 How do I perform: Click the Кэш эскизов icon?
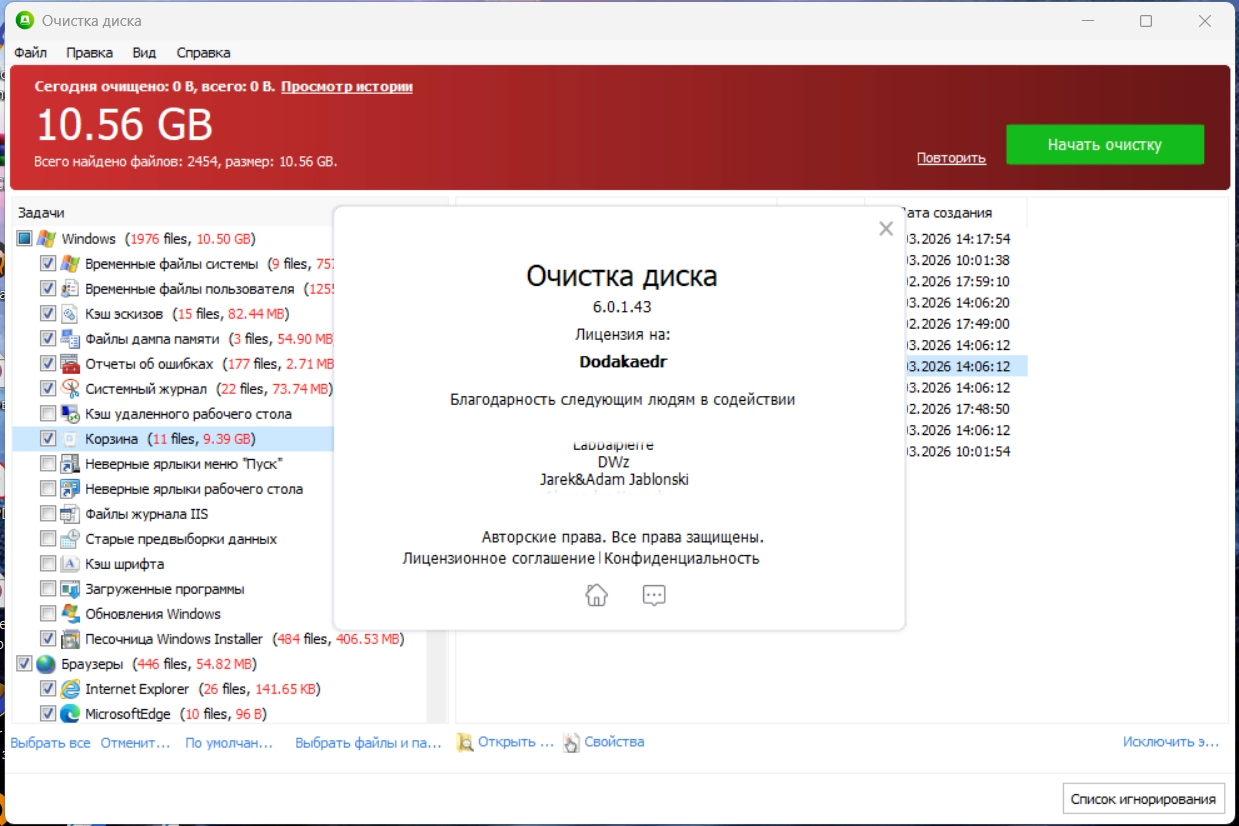(x=70, y=314)
